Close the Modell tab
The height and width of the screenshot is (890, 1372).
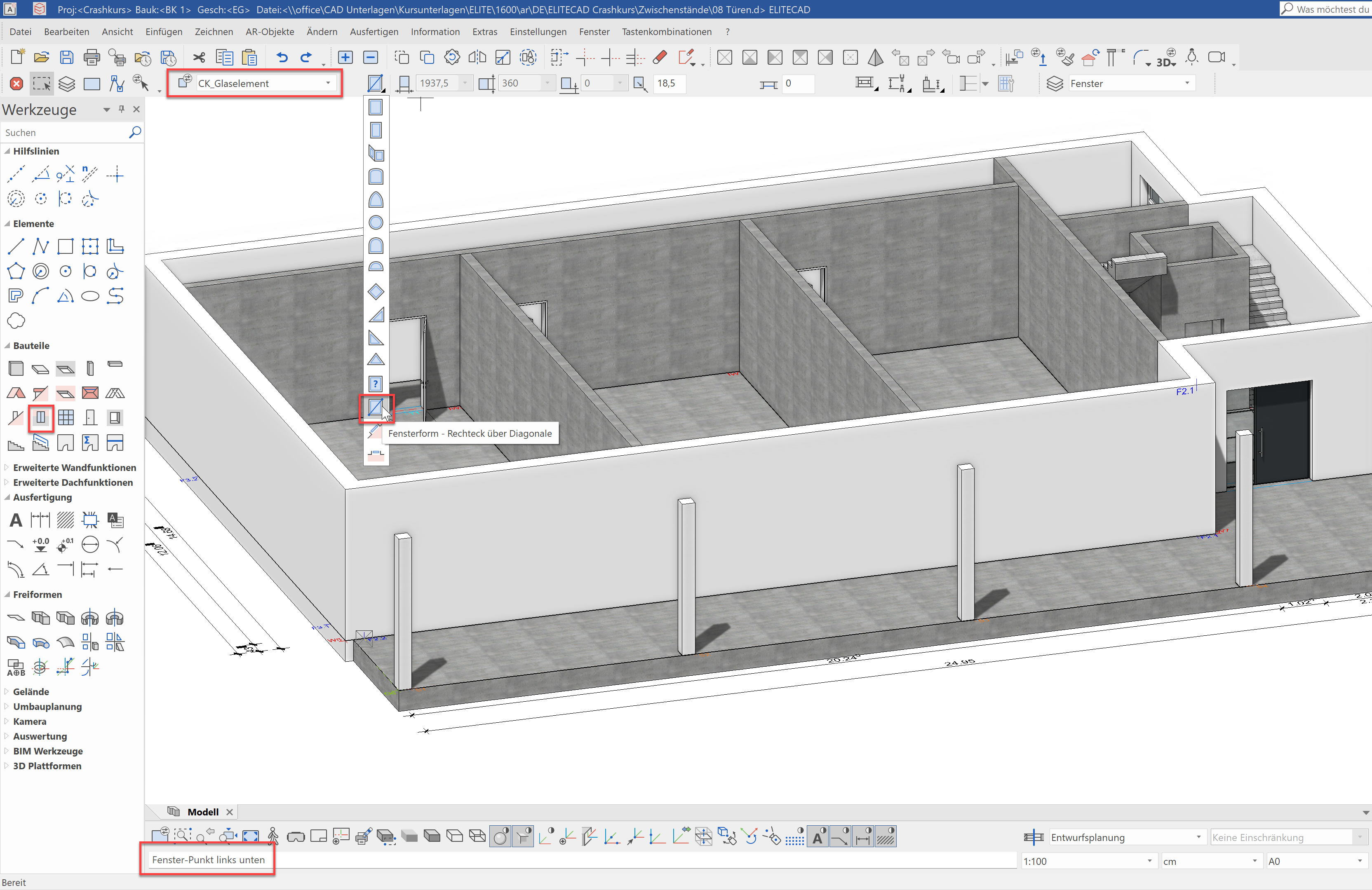[230, 812]
